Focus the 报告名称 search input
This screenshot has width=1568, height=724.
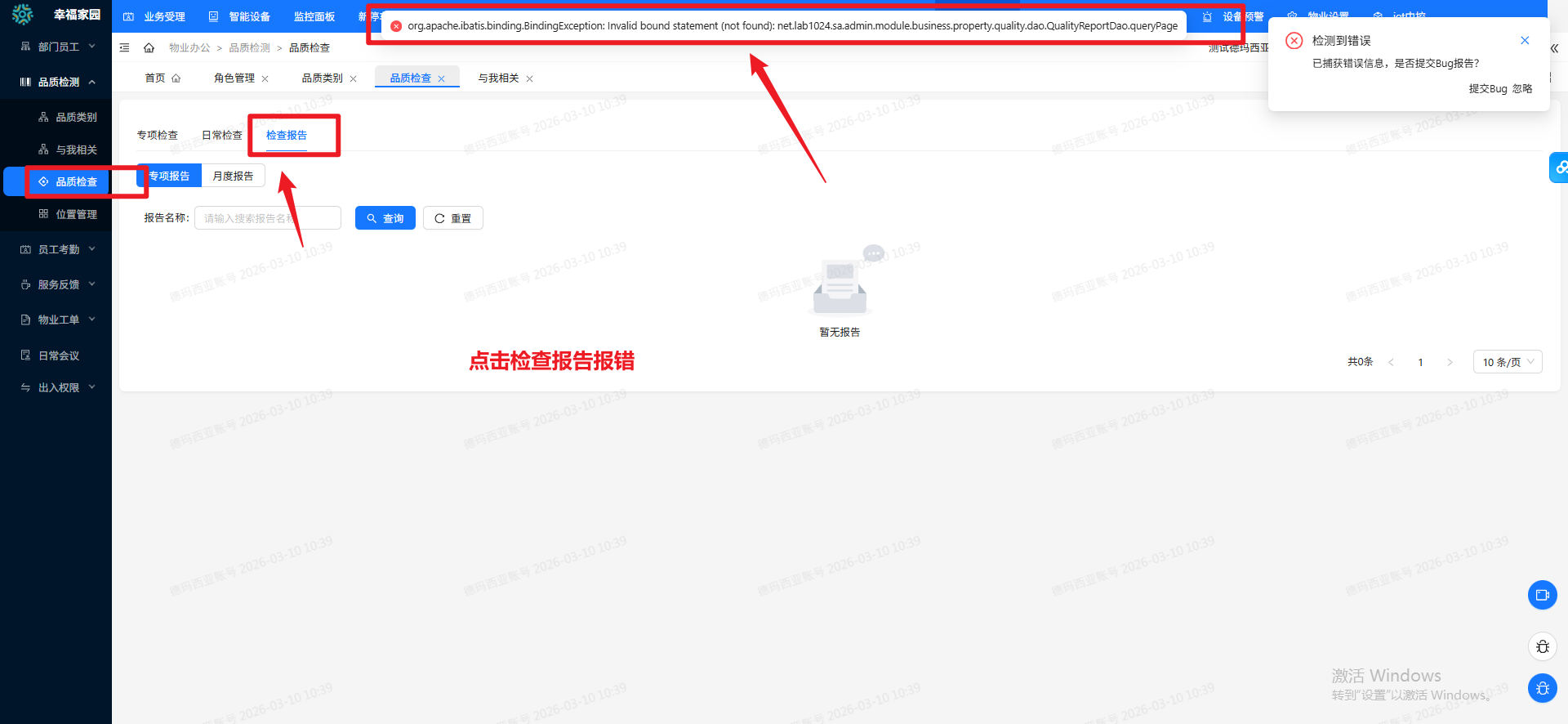(x=268, y=218)
